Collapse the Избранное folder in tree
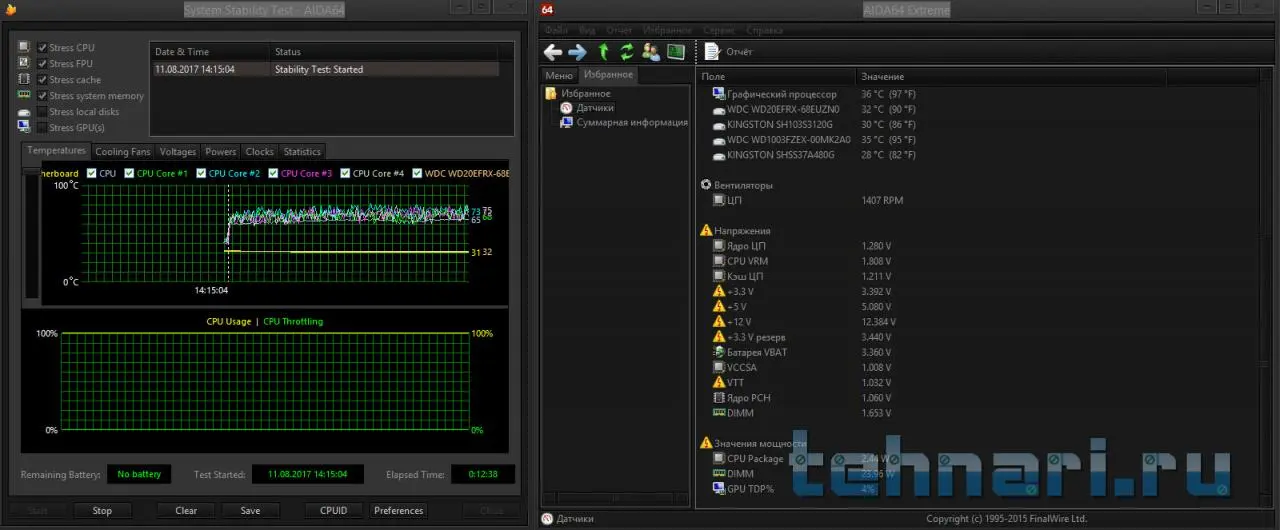 pos(550,94)
